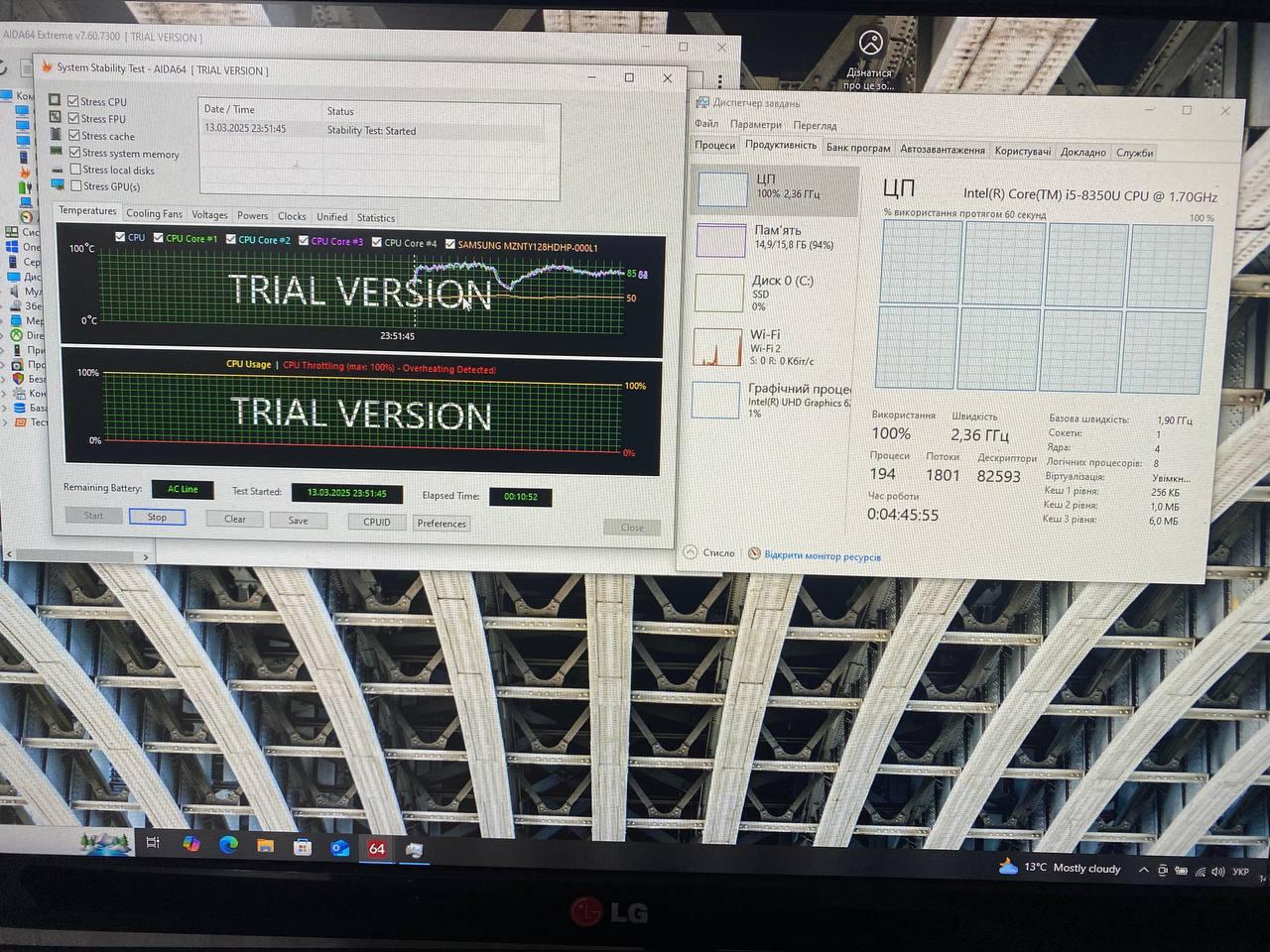Viewport: 1270px width, 952px height.
Task: Open Preferences in Stability Test
Action: [441, 524]
